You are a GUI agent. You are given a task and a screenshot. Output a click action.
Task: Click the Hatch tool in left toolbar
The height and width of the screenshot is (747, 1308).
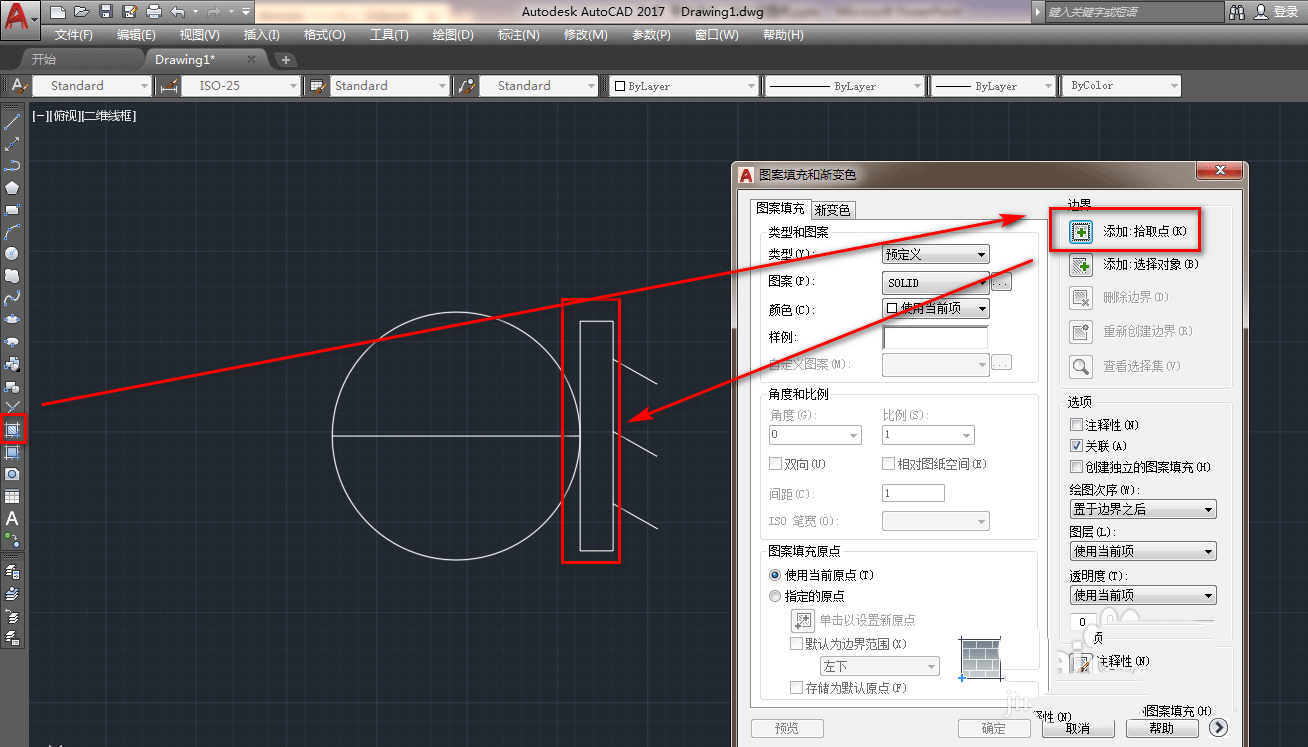[x=13, y=430]
